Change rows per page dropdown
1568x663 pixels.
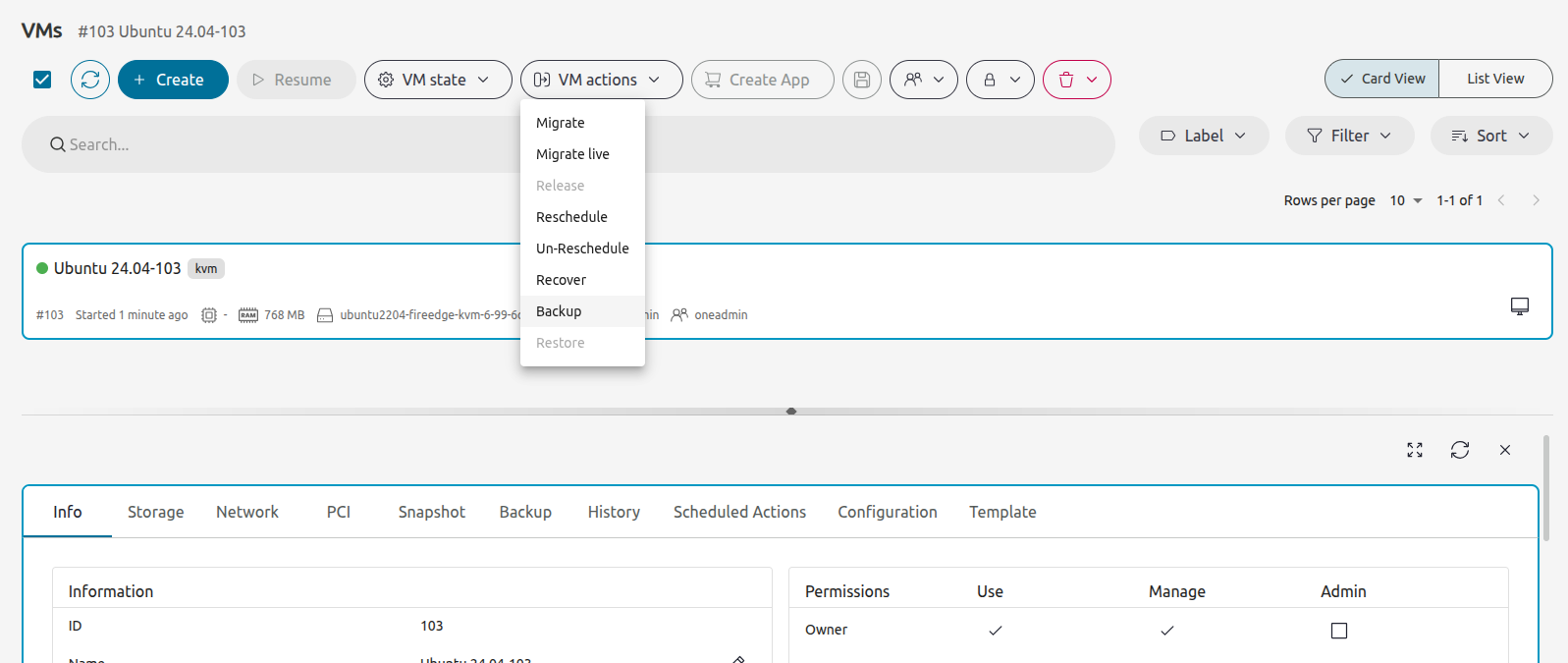pyautogui.click(x=1406, y=200)
